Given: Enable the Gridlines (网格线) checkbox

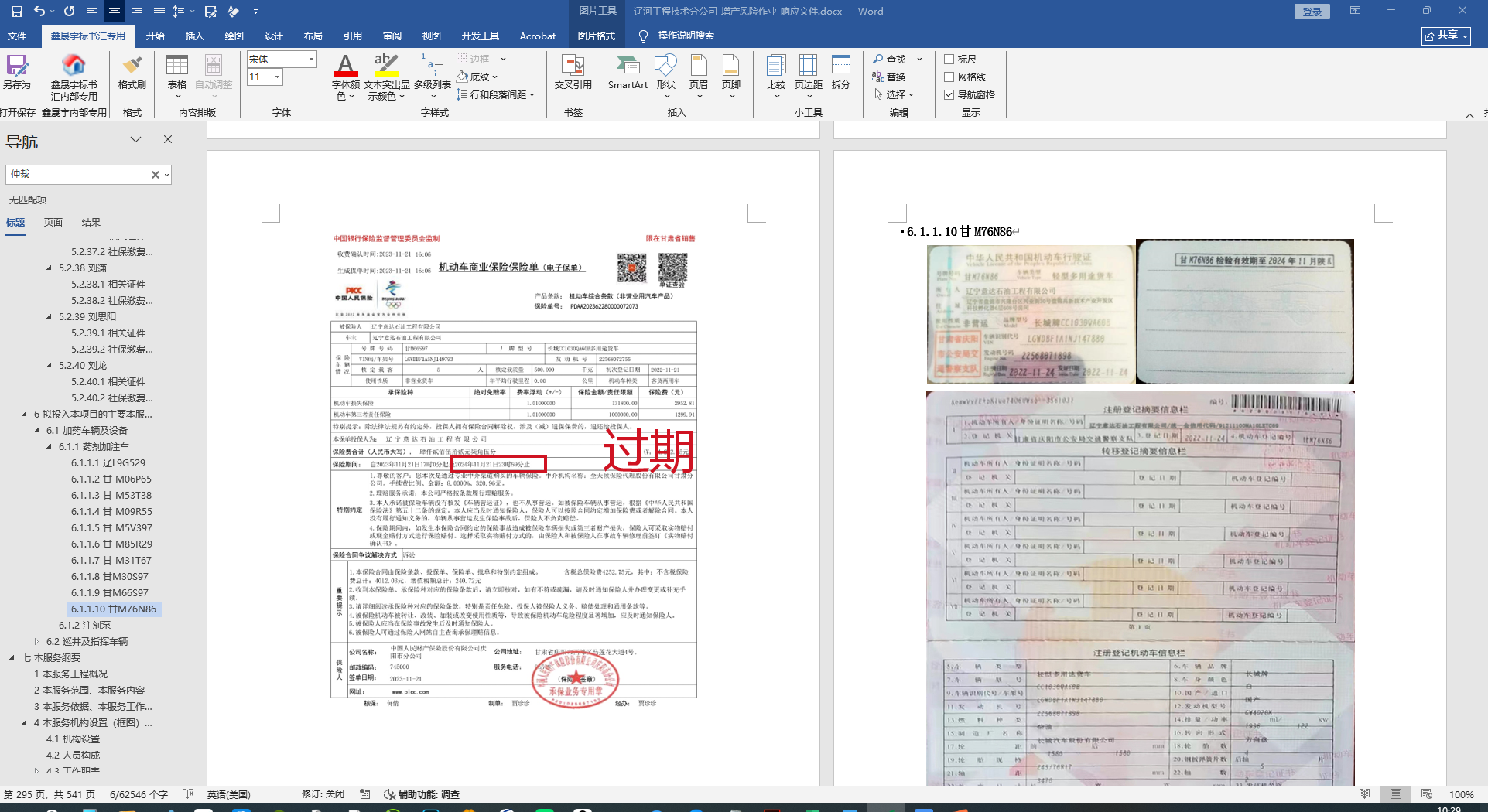Looking at the screenshot, I should pos(949,77).
